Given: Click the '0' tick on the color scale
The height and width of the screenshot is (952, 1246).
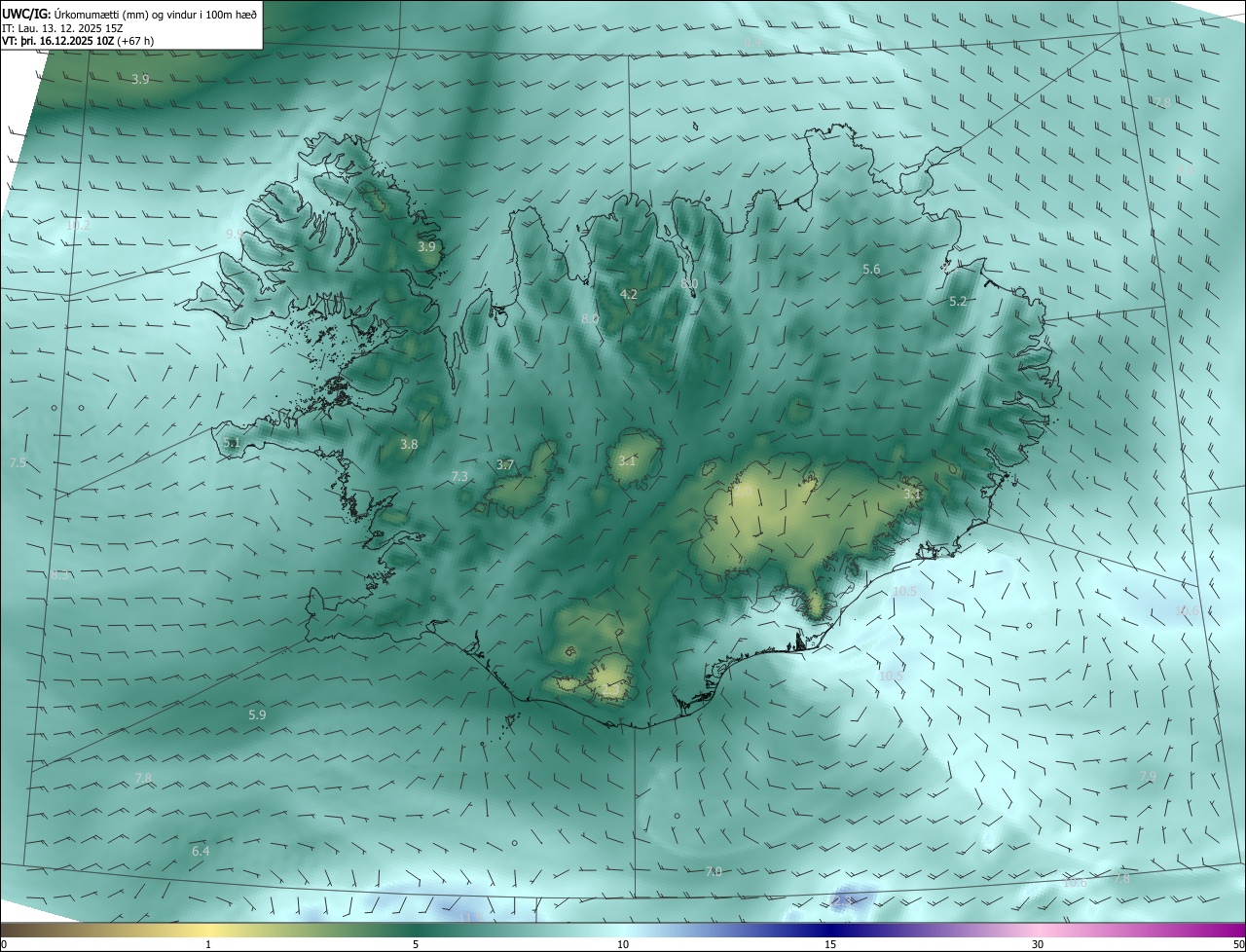Looking at the screenshot, I should pos(4,944).
